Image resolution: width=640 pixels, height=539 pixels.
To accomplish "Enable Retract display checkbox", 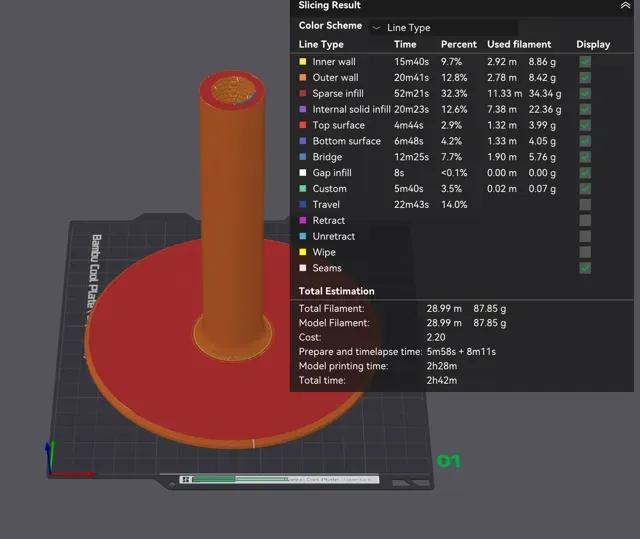I will coord(585,220).
